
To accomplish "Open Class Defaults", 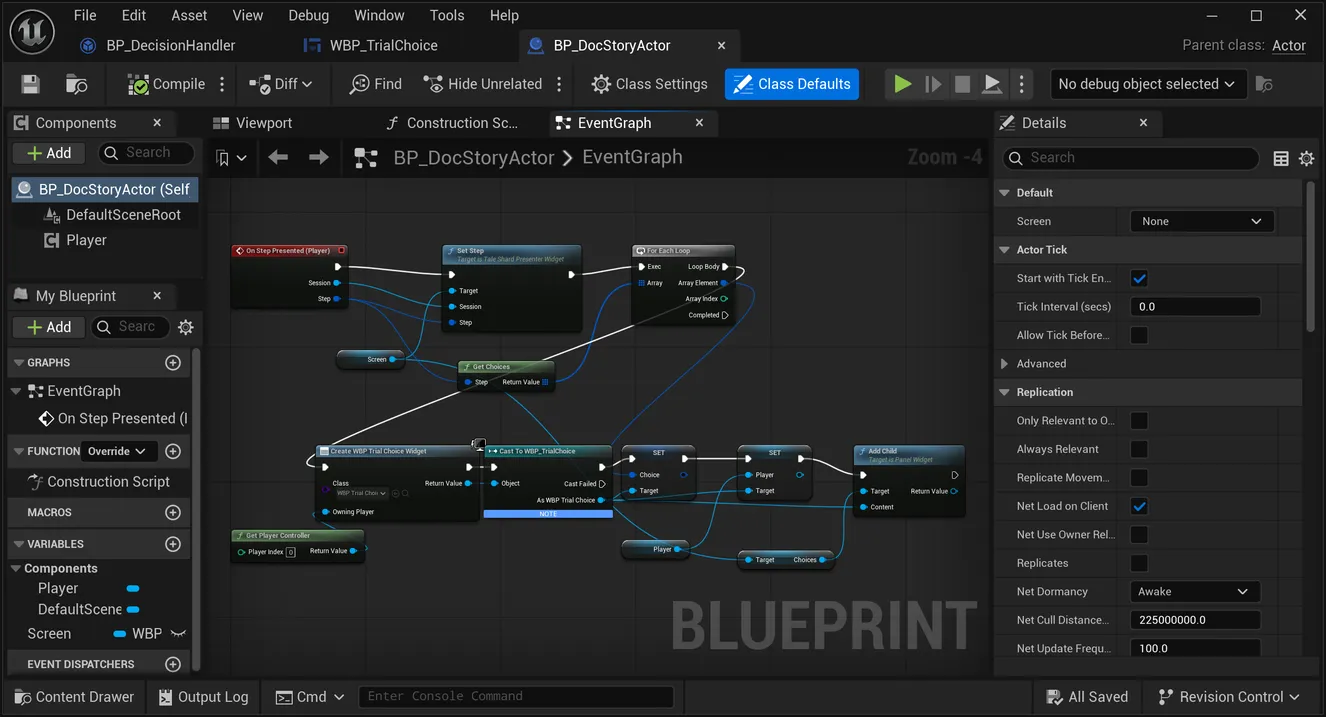I will point(792,84).
